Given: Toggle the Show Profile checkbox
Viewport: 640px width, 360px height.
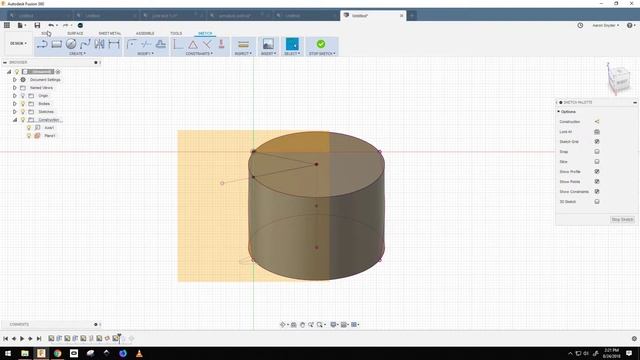Looking at the screenshot, I should (597, 171).
